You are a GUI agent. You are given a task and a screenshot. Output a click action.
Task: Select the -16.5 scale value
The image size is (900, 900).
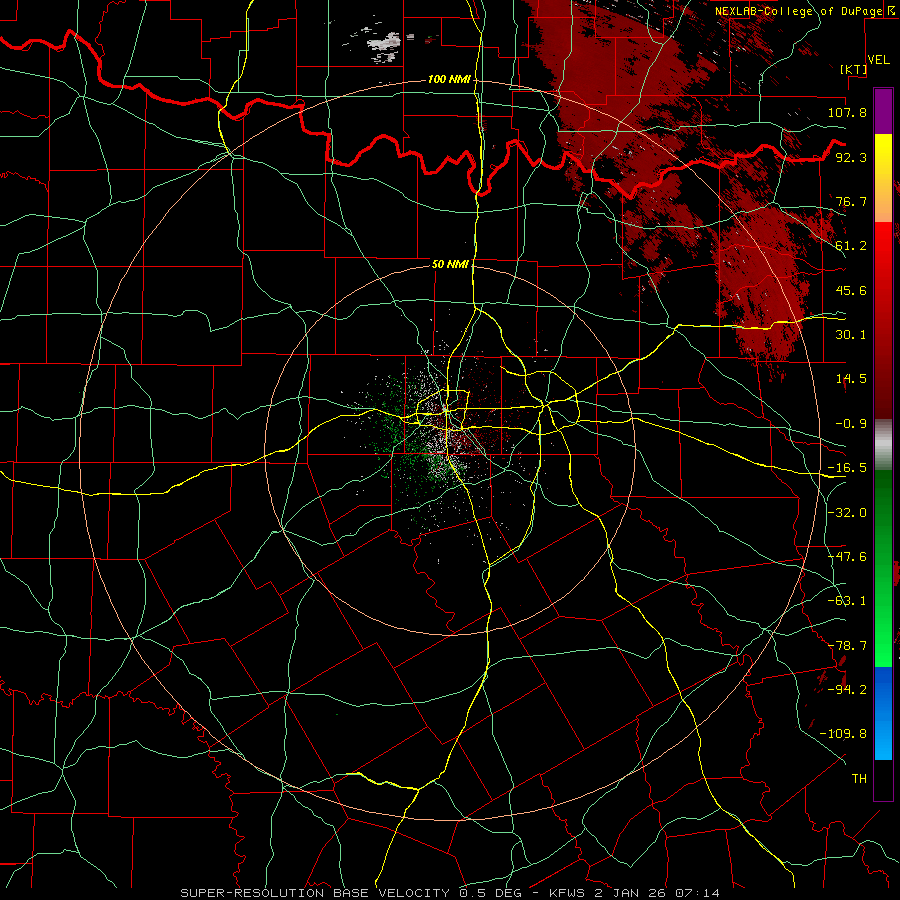[847, 468]
